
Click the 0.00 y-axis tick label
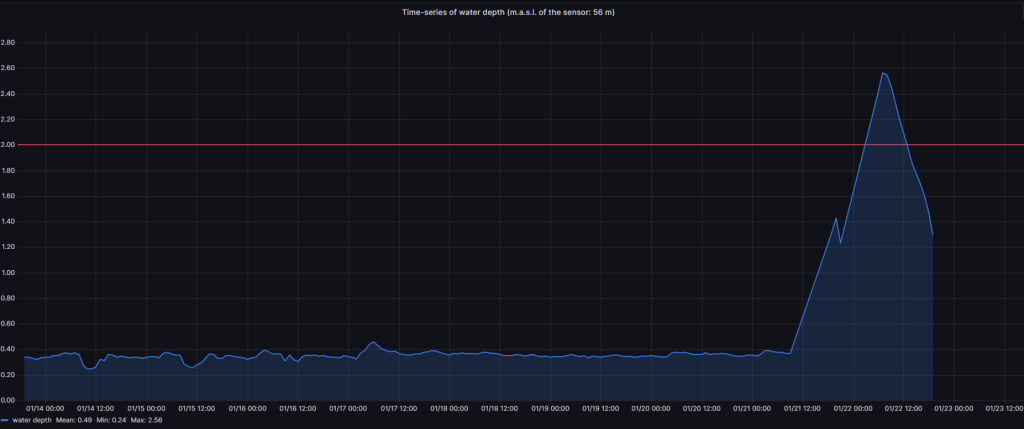(9, 399)
